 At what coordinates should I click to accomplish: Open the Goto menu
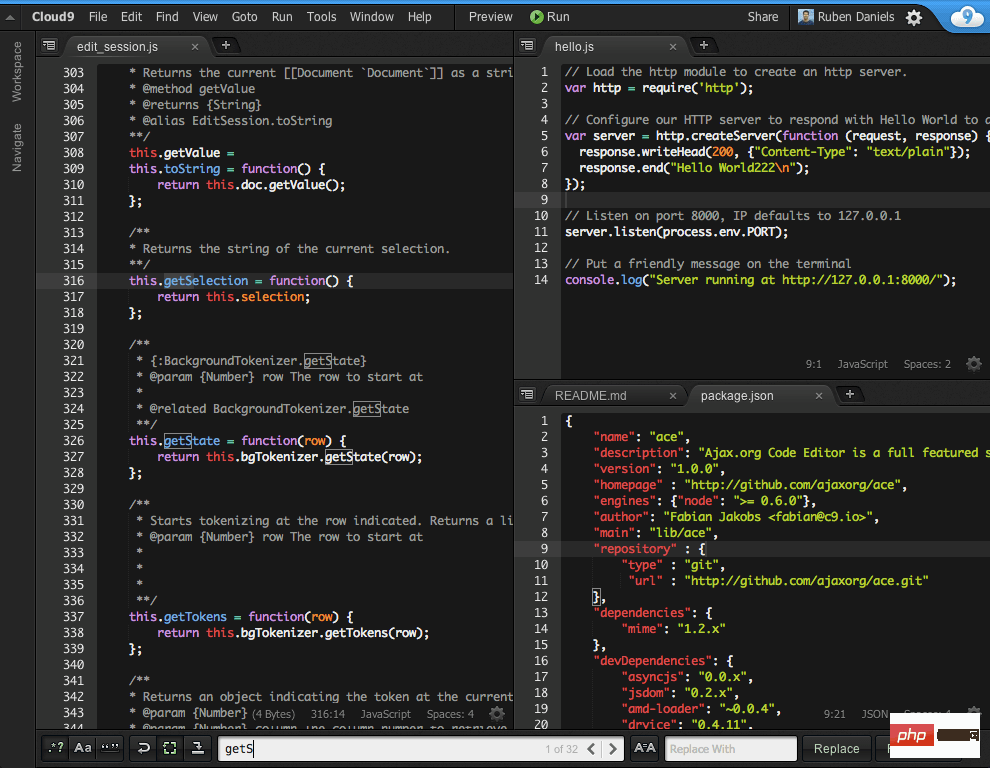click(x=244, y=17)
